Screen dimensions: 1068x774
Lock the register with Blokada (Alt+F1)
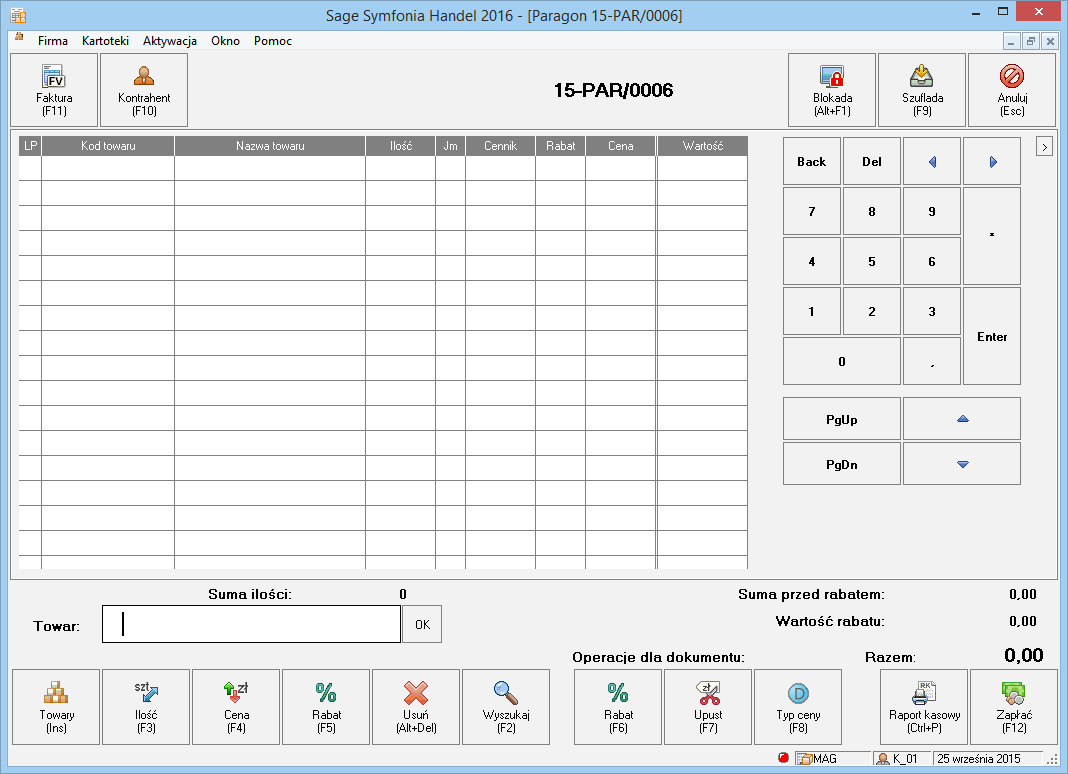click(x=832, y=90)
